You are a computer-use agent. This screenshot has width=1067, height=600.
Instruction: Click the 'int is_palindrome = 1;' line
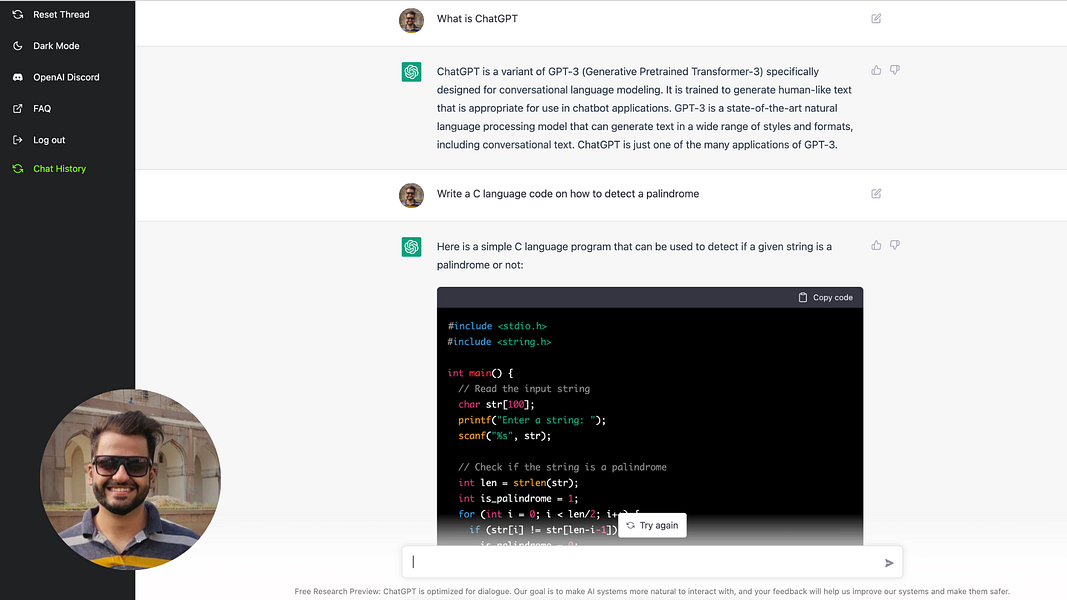click(518, 498)
